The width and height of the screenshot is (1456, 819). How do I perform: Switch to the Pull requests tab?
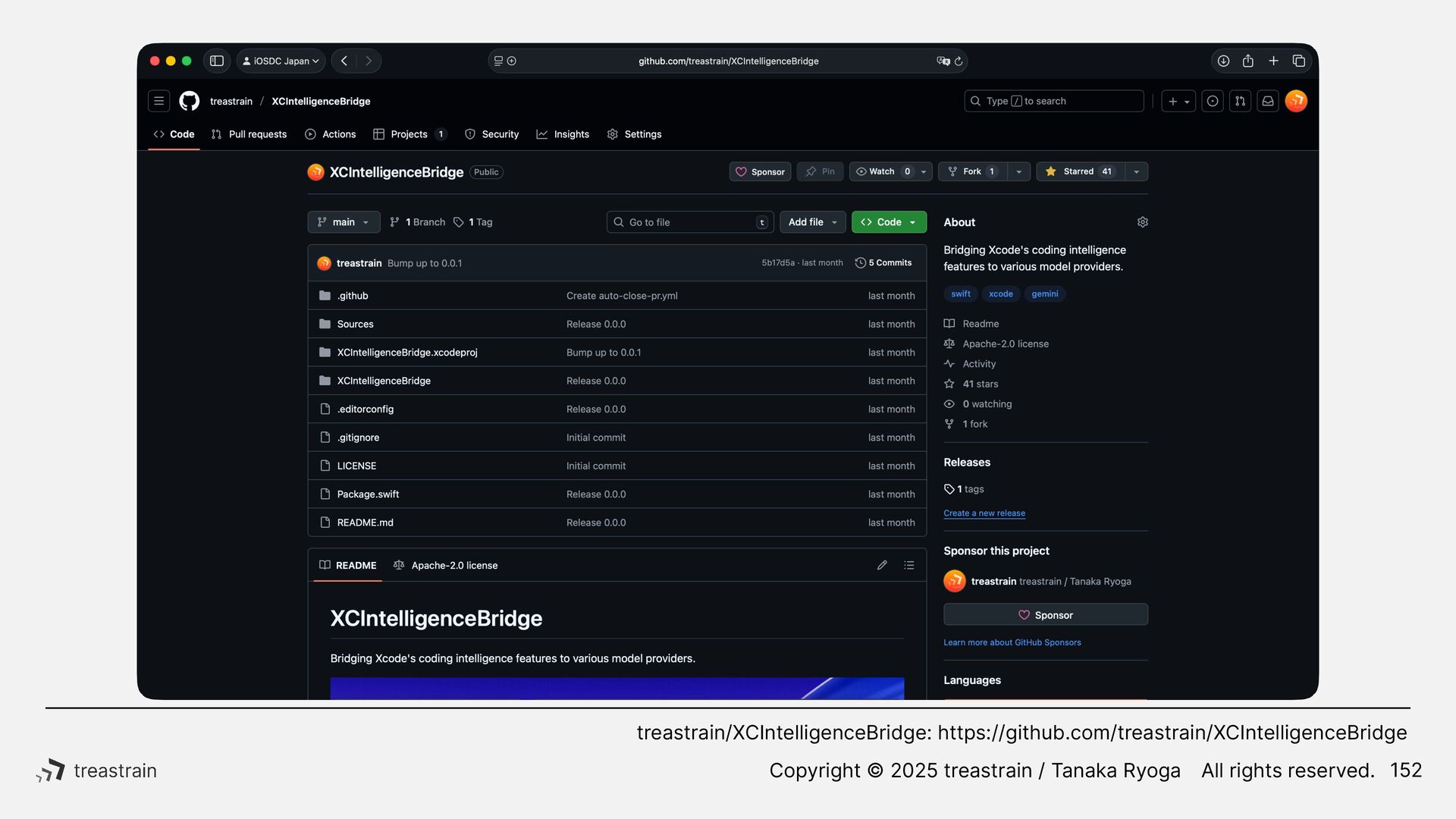coord(249,134)
